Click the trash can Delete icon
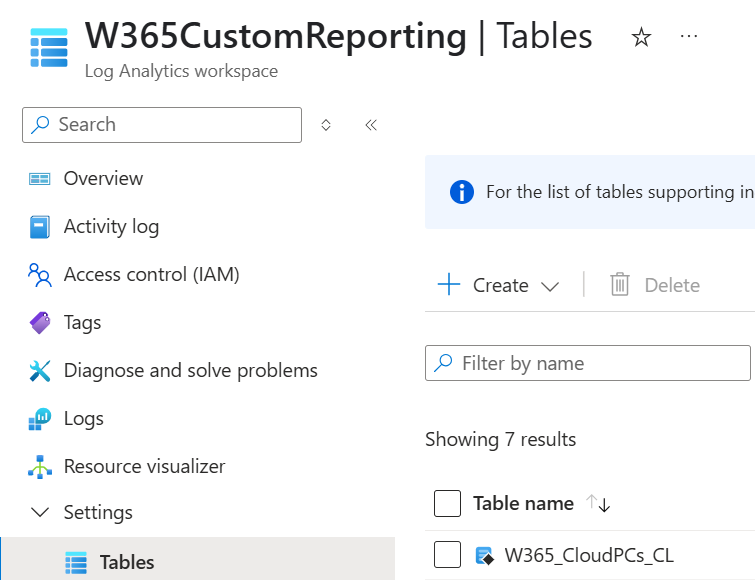This screenshot has width=755, height=580. (620, 284)
